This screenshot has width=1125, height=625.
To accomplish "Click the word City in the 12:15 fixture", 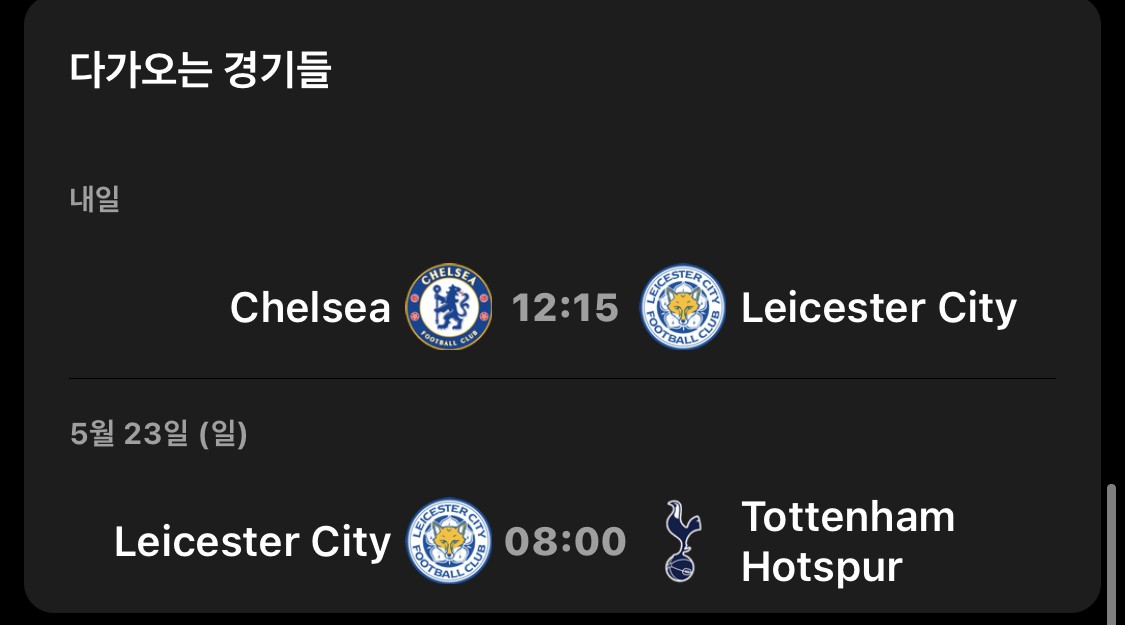I will [x=977, y=308].
